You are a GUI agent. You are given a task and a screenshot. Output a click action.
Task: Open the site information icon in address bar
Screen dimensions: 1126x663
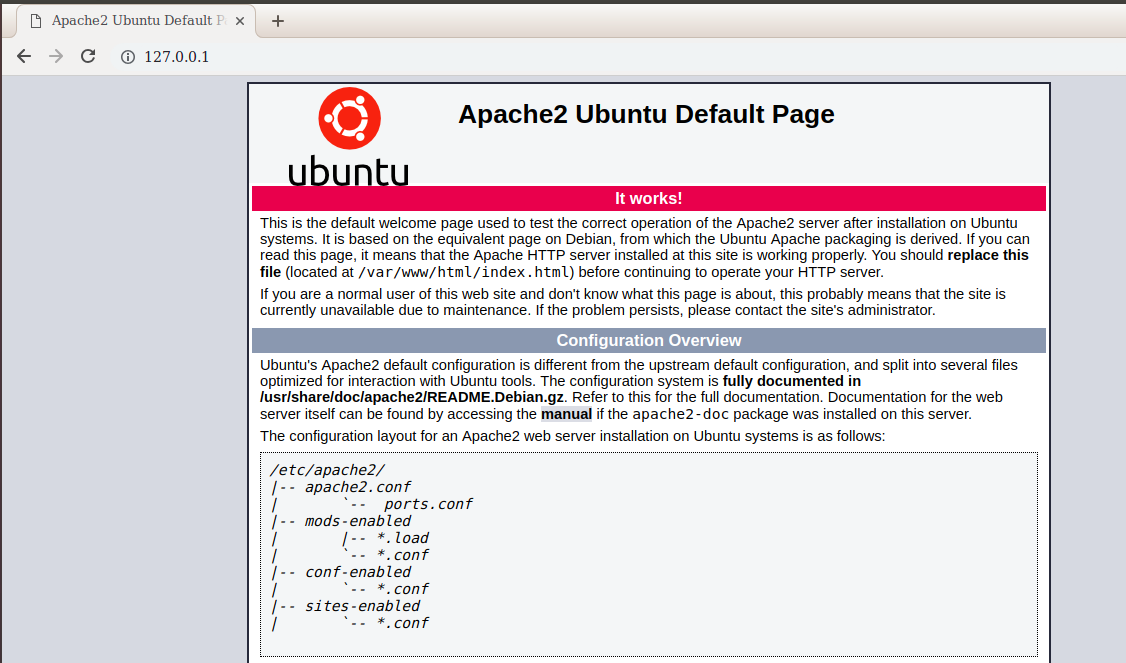coord(126,57)
